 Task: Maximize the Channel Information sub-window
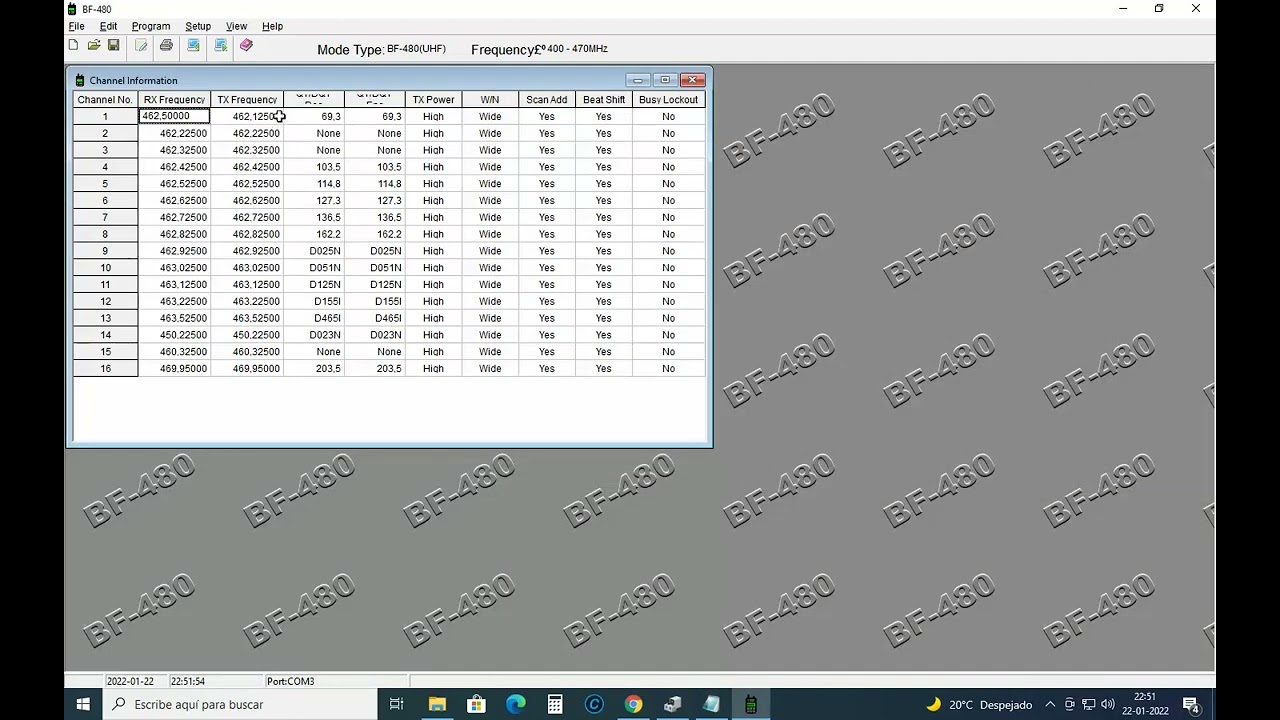click(x=665, y=80)
